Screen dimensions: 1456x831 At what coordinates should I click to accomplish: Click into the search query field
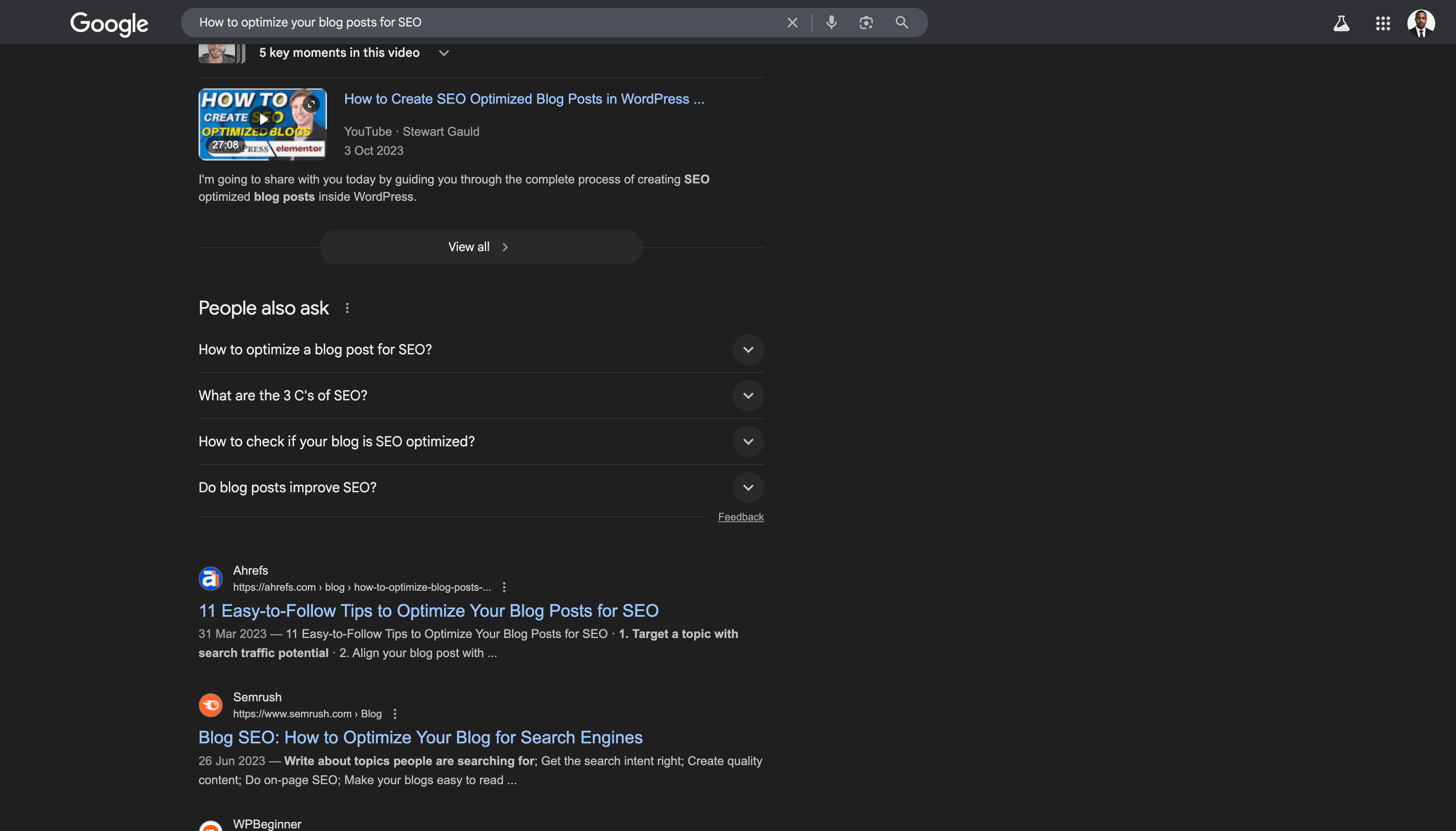tap(485, 23)
